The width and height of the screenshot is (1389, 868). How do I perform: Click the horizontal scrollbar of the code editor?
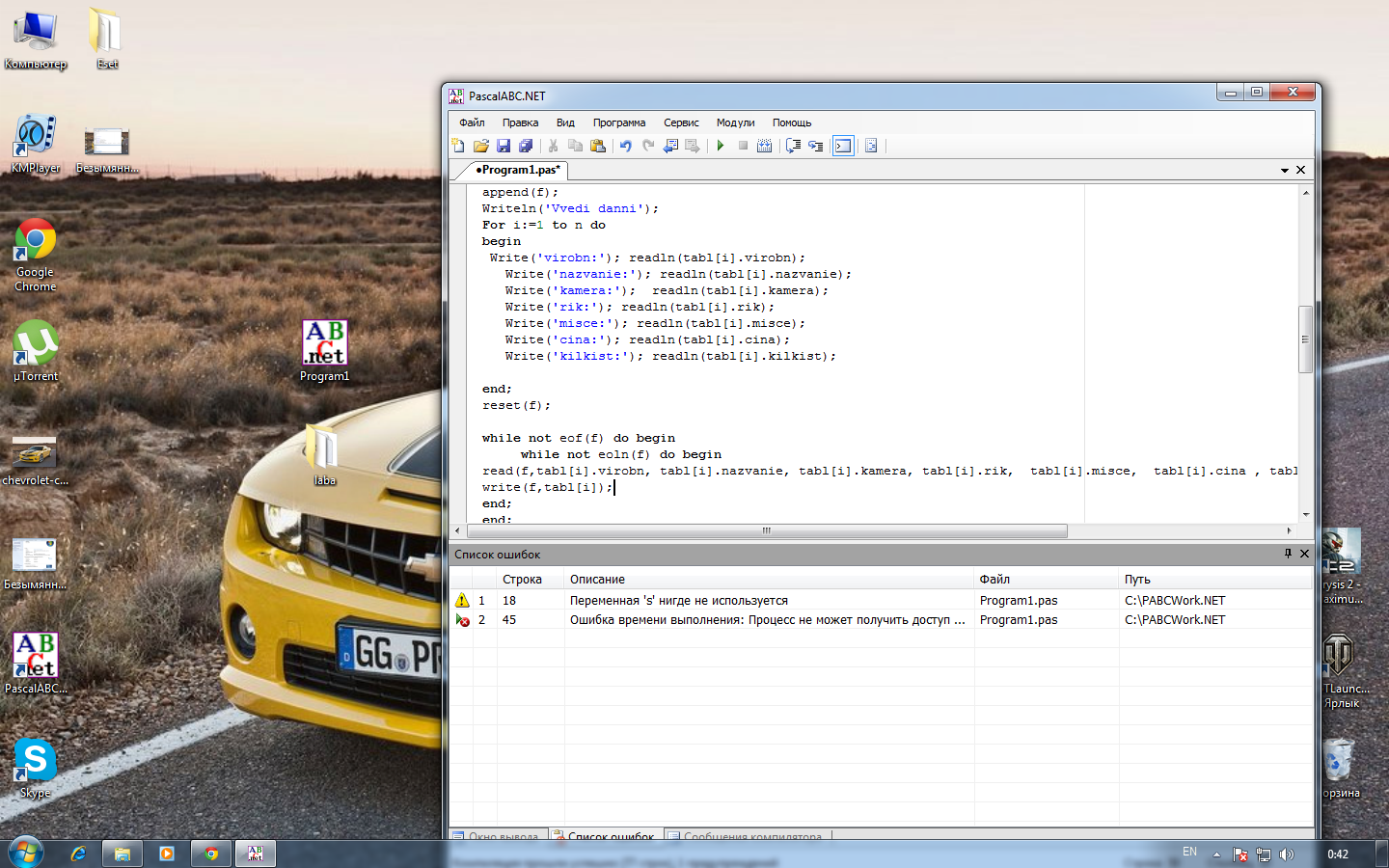[766, 530]
